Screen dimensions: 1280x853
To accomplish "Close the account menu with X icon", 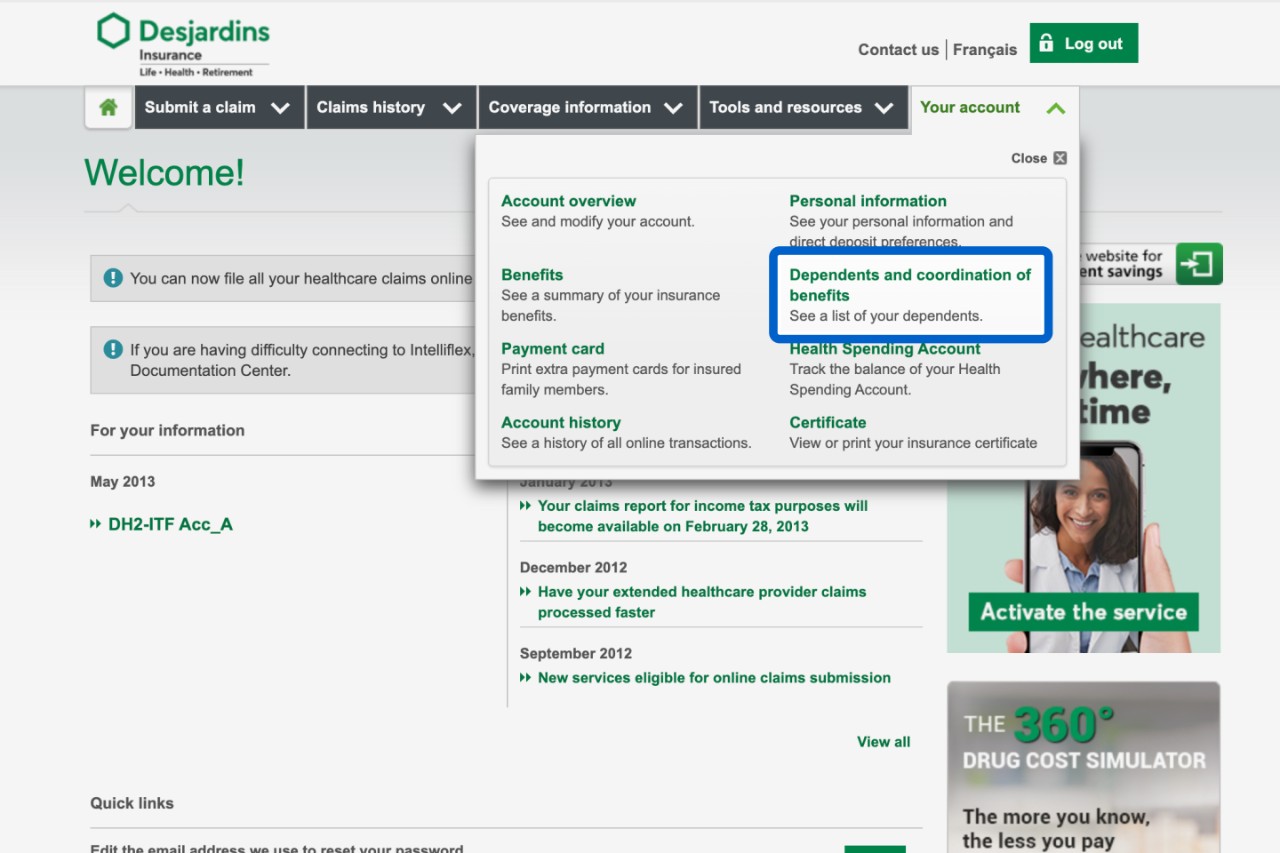I will pos(1060,158).
